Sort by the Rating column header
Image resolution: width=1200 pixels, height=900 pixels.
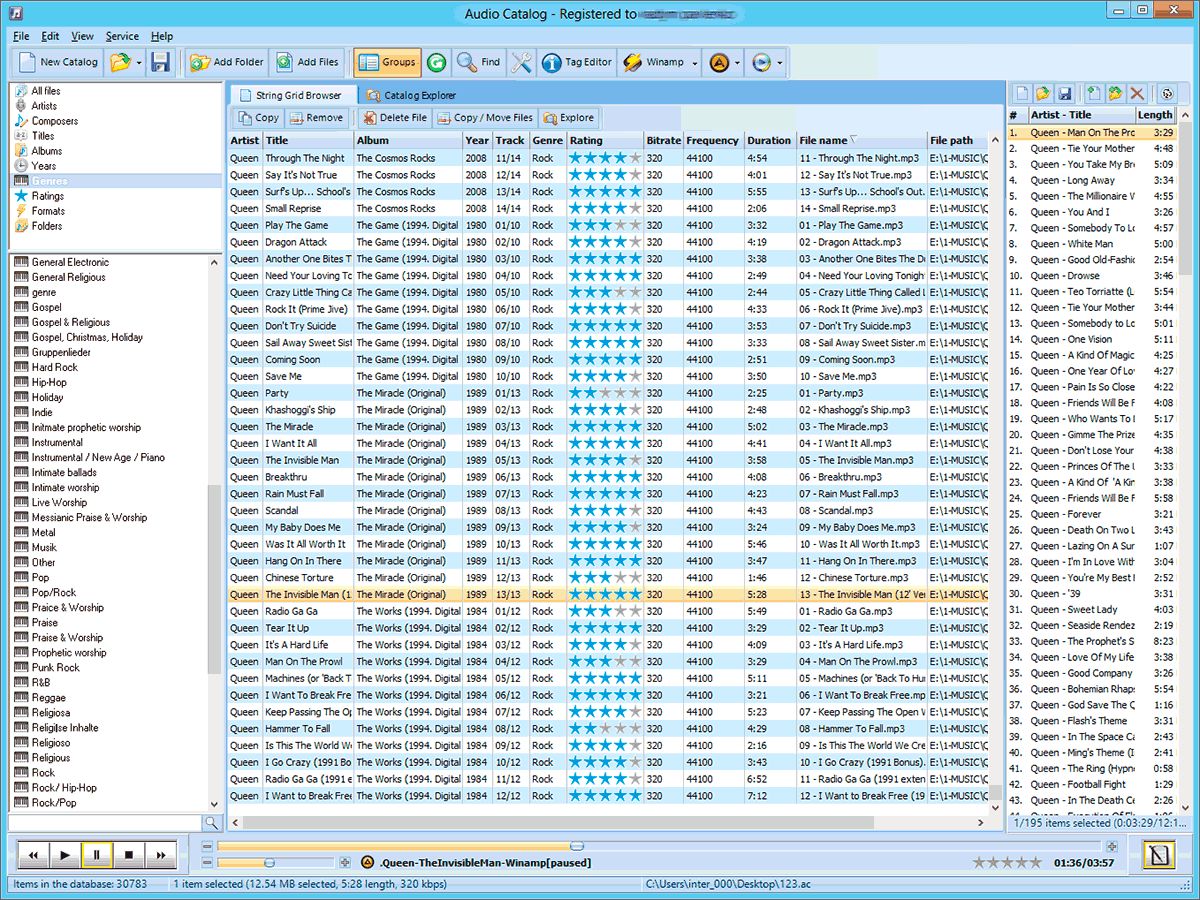604,141
